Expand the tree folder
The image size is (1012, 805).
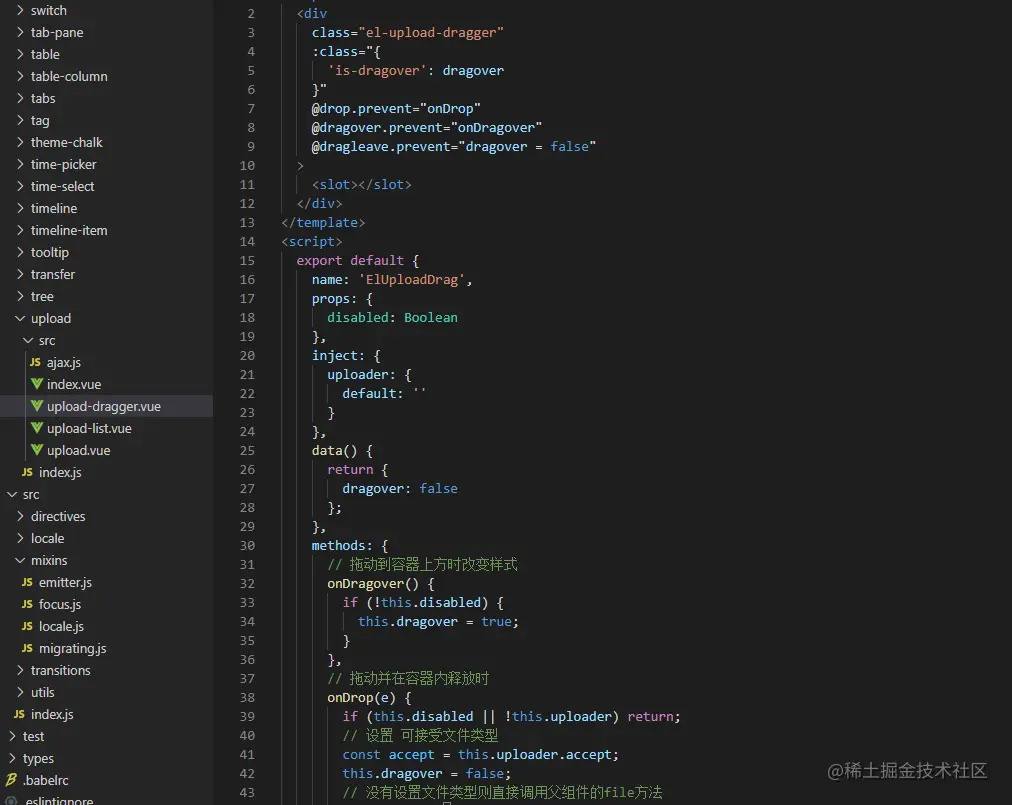click(20, 296)
